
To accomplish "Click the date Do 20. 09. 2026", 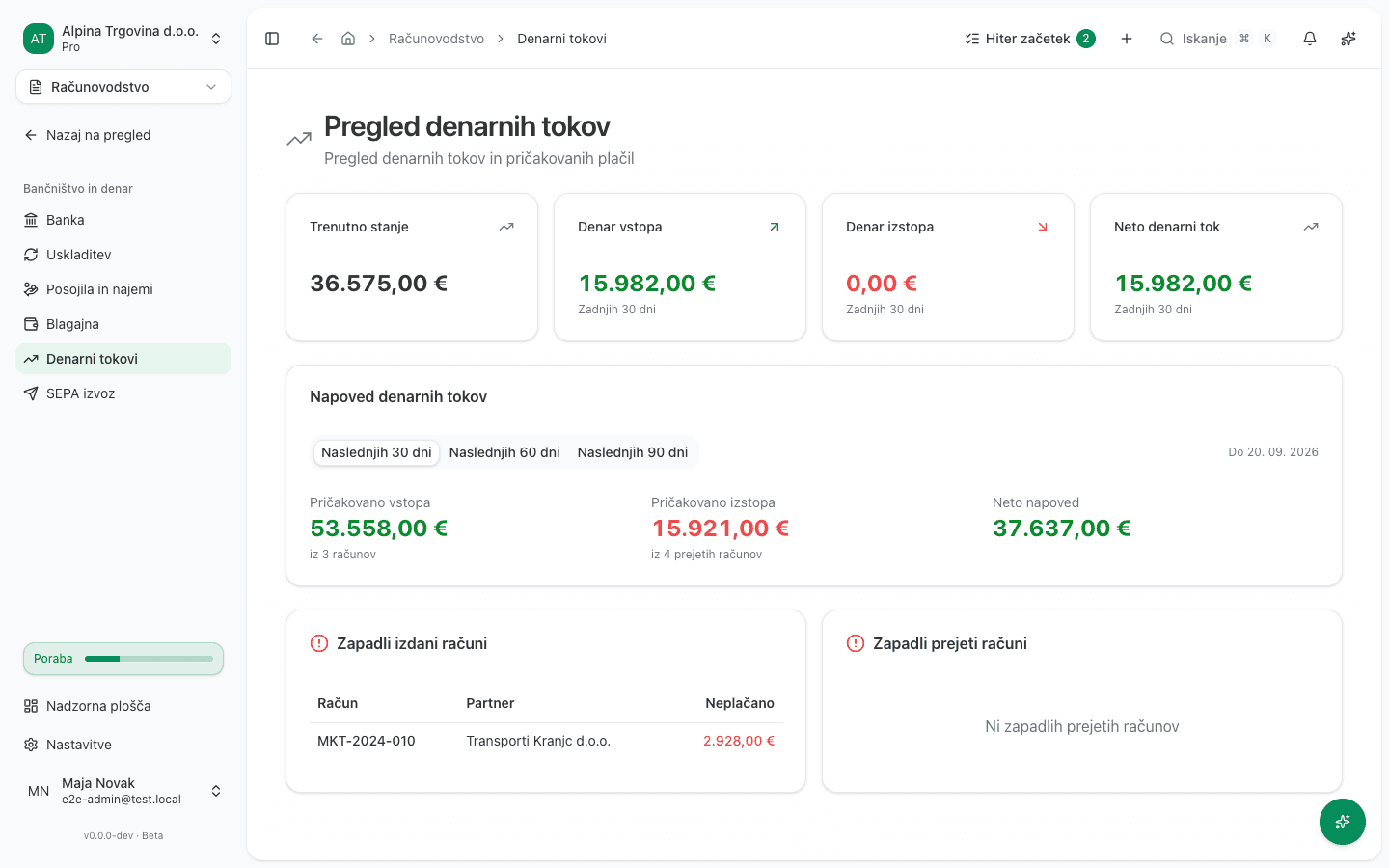I will coord(1273,452).
